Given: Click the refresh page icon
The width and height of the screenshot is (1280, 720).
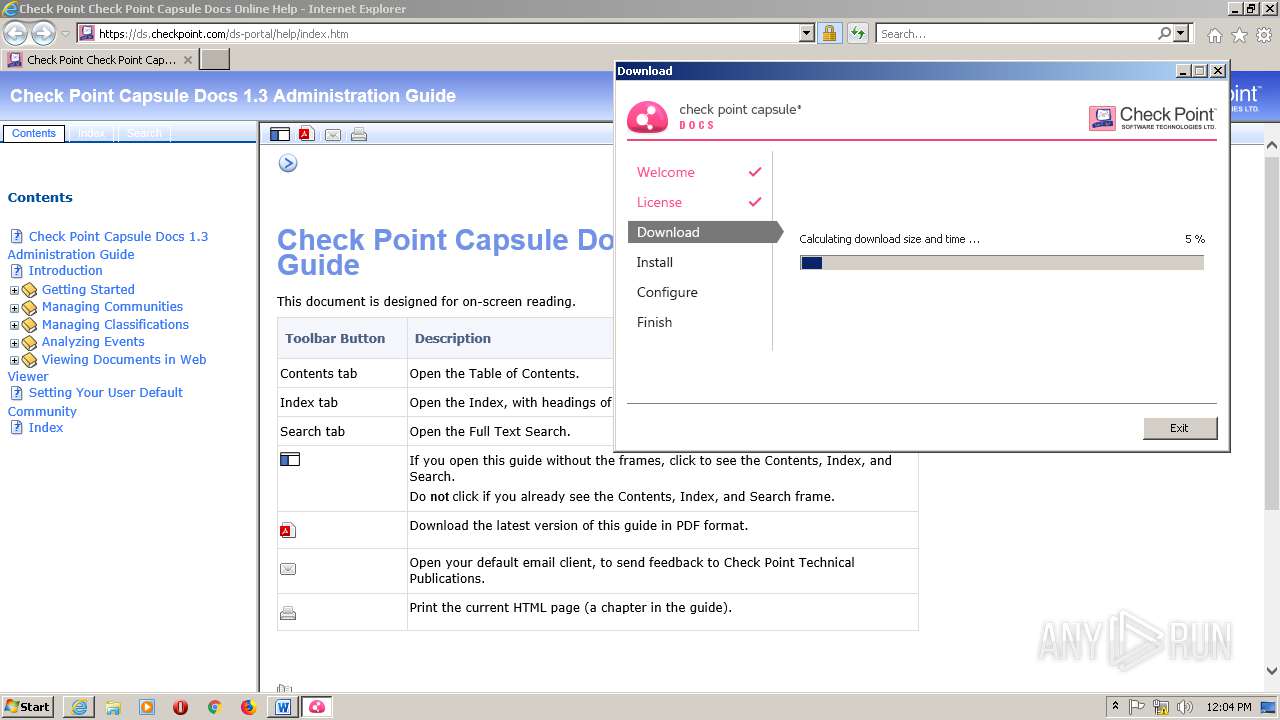Looking at the screenshot, I should click(x=857, y=33).
